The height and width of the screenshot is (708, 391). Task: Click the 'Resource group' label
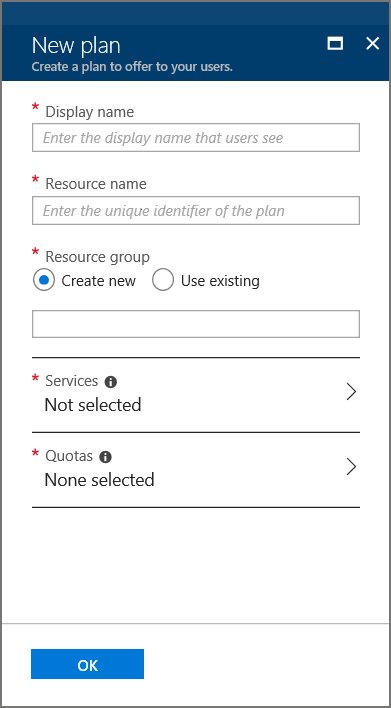point(98,257)
